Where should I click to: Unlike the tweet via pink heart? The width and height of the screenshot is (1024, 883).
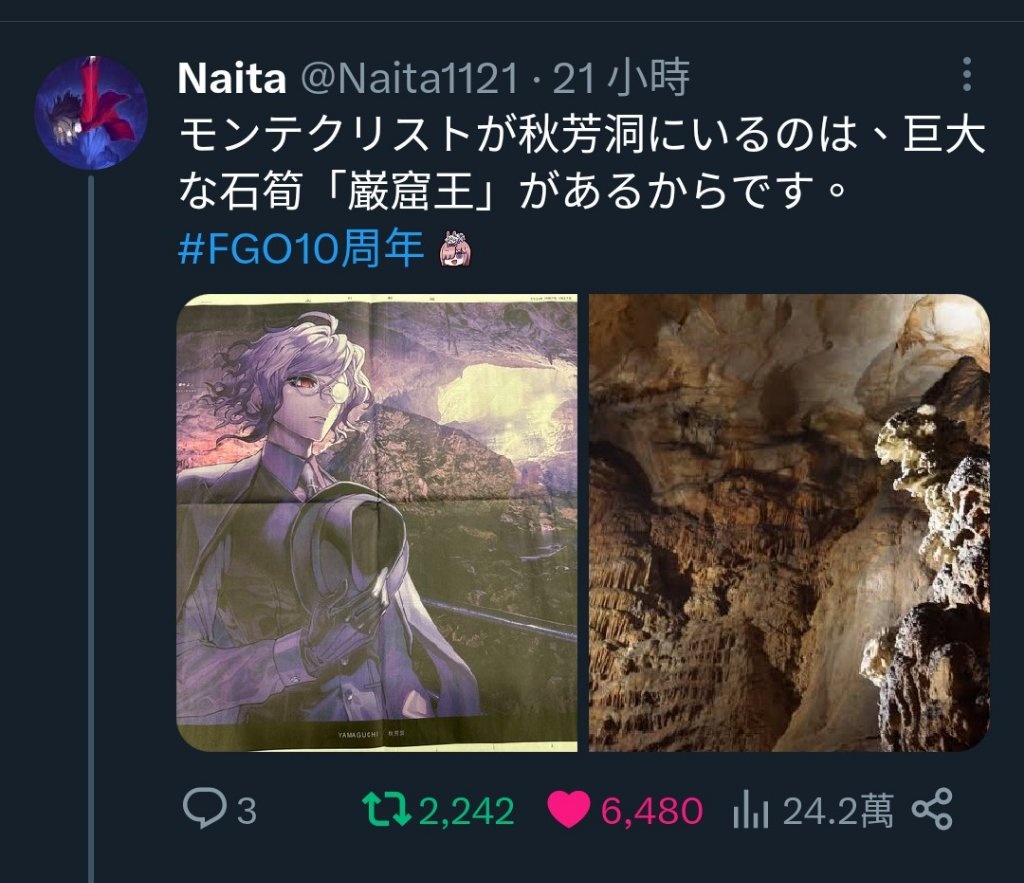(569, 810)
